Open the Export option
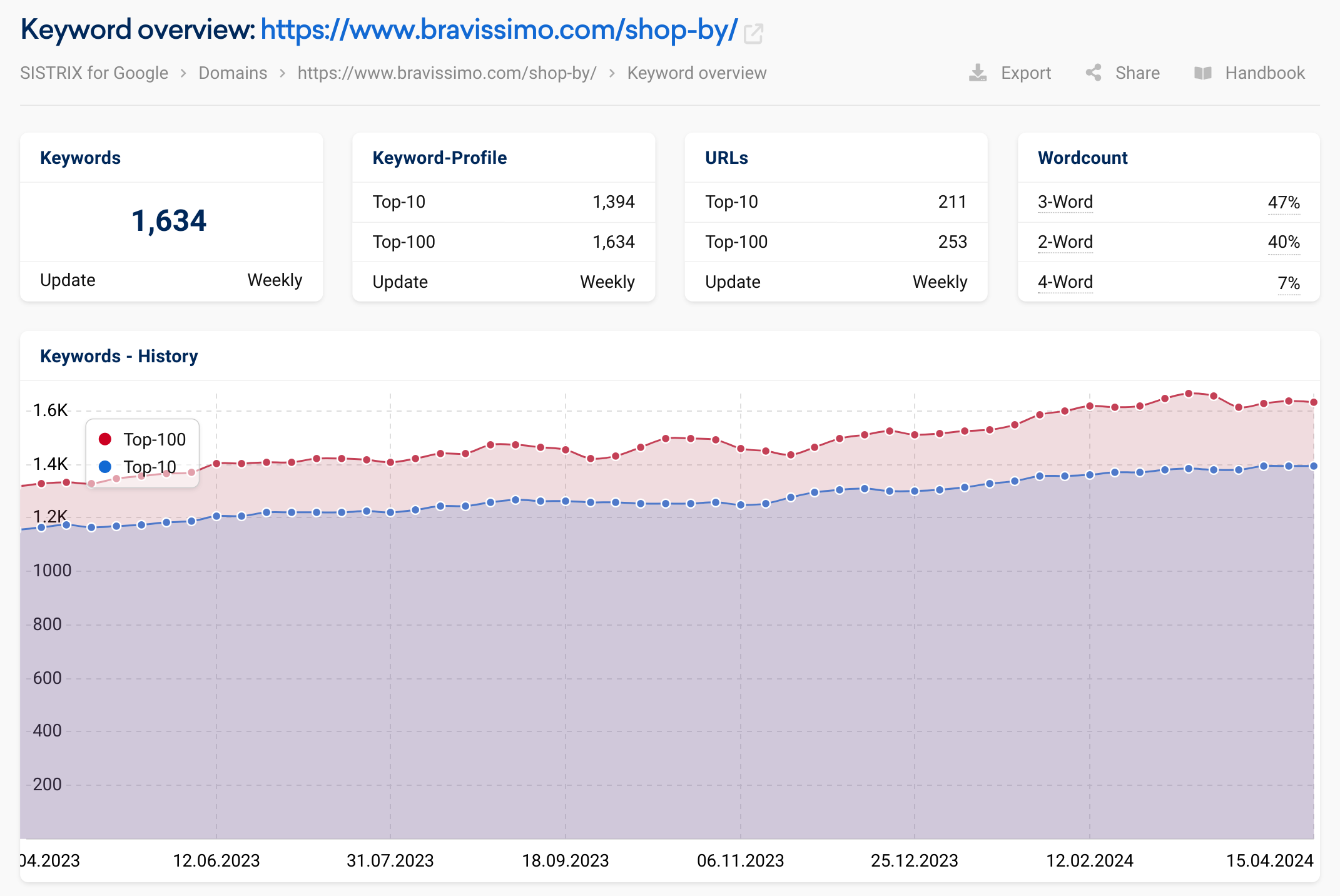This screenshot has width=1340, height=896. pyautogui.click(x=1026, y=73)
